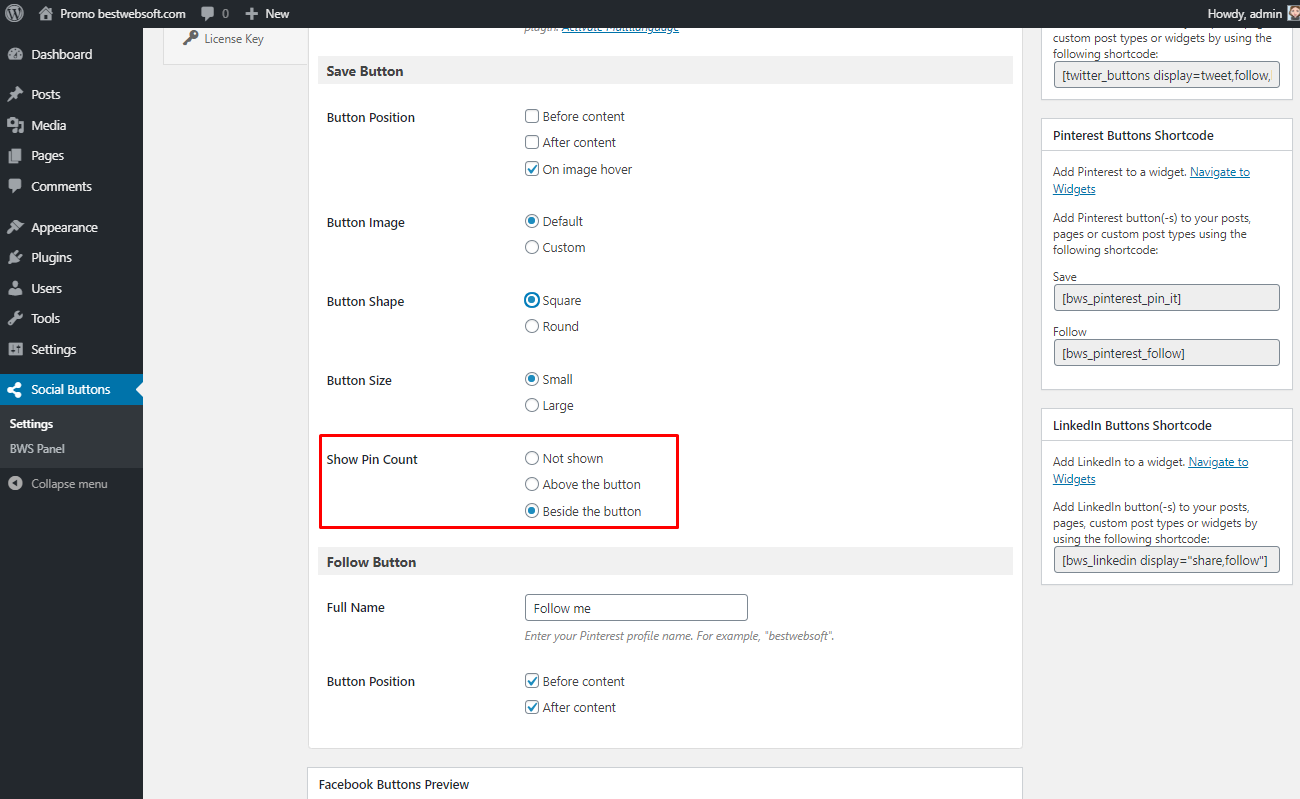1300x799 pixels.
Task: Enable Save button Before content checkbox
Action: [x=532, y=116]
